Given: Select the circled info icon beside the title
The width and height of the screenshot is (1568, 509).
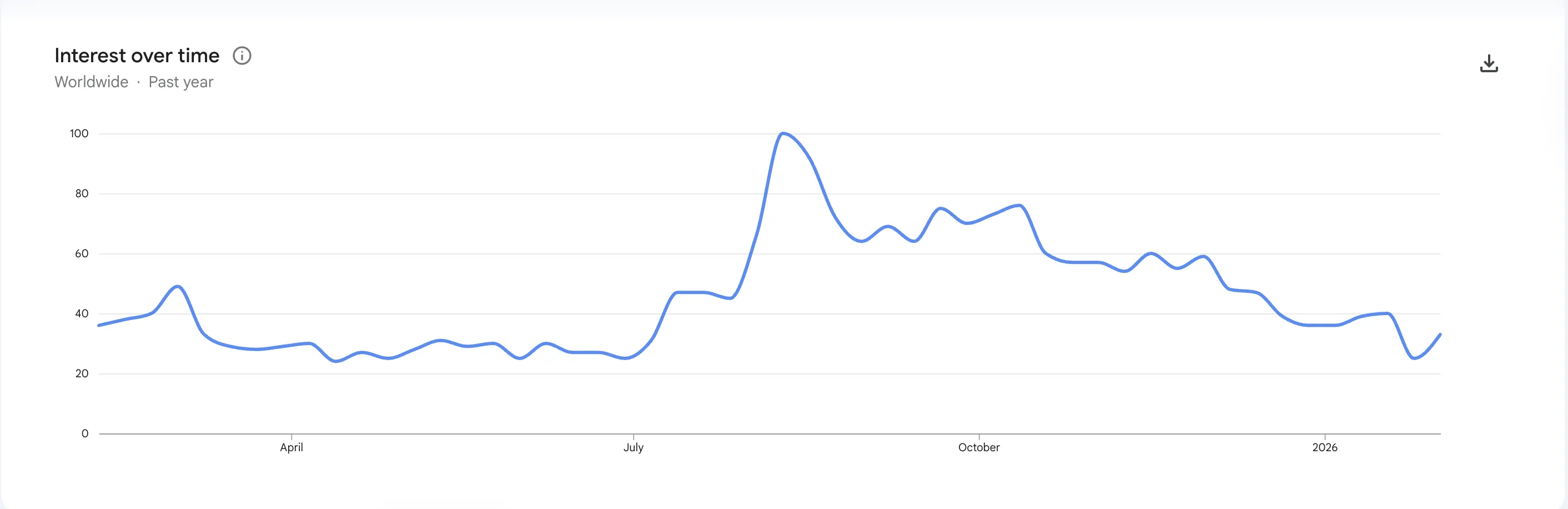Looking at the screenshot, I should [x=242, y=56].
